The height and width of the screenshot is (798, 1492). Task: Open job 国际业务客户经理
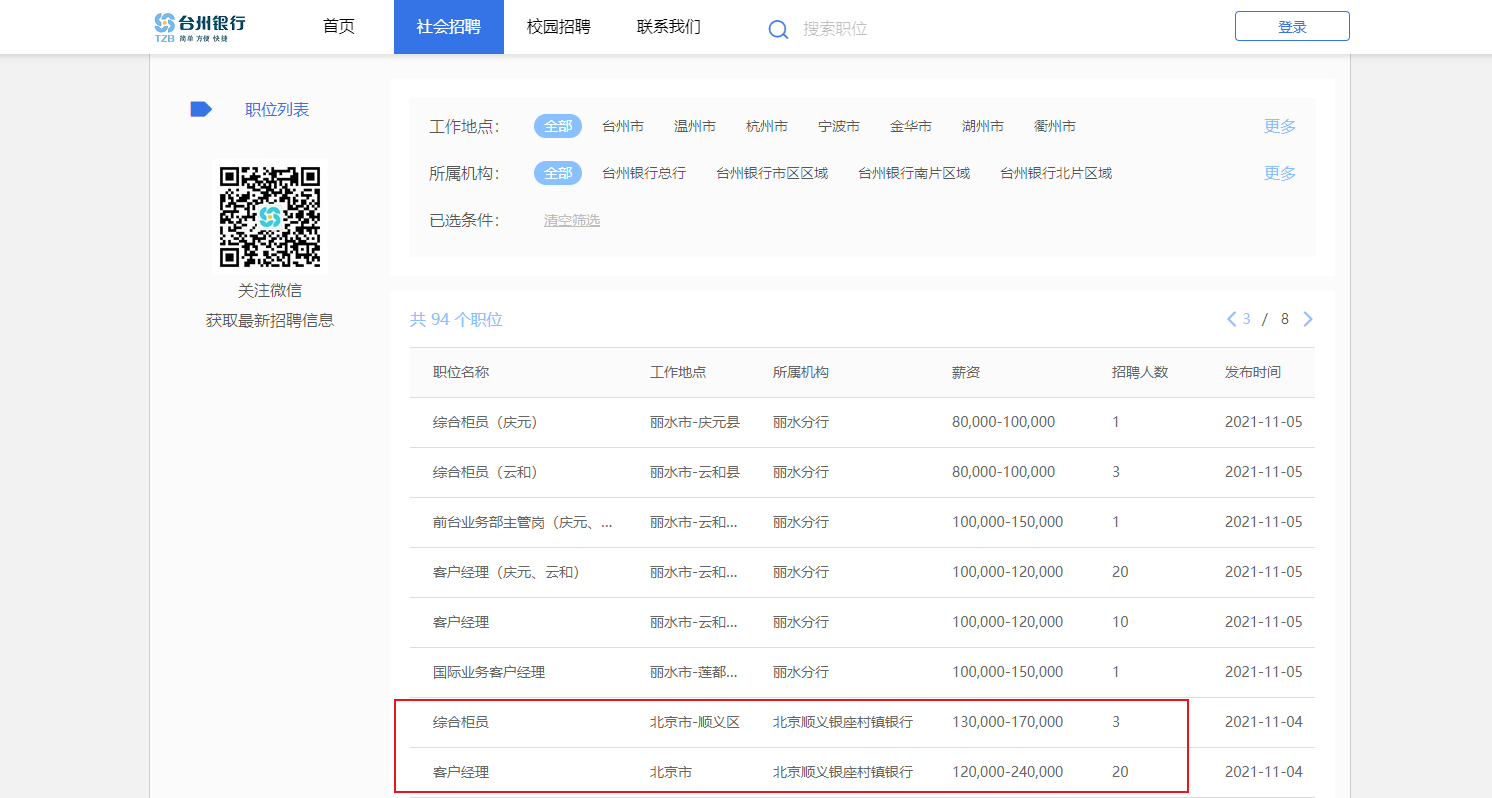tap(489, 672)
